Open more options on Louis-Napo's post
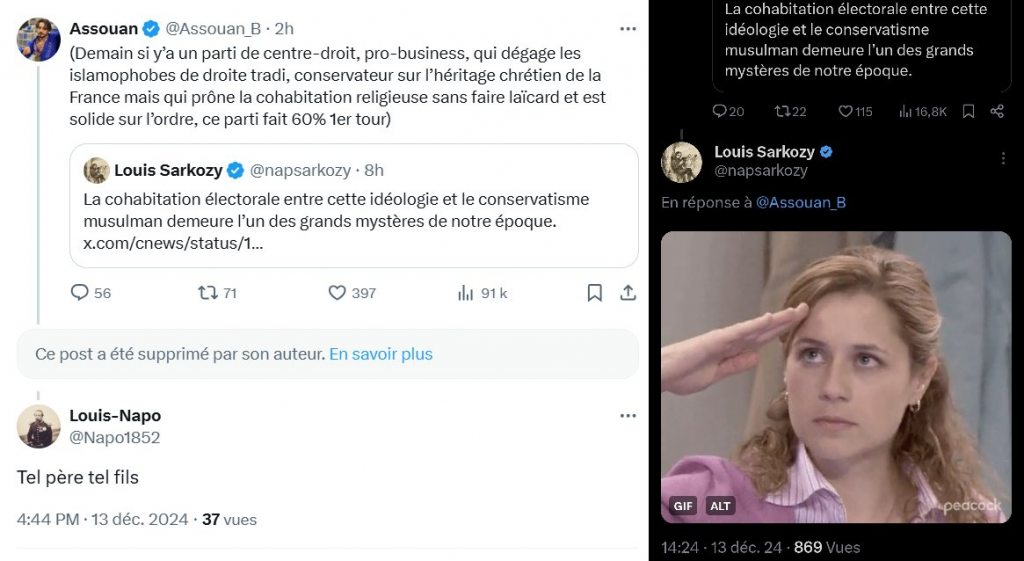Viewport: 1024px width, 561px height. (x=628, y=415)
